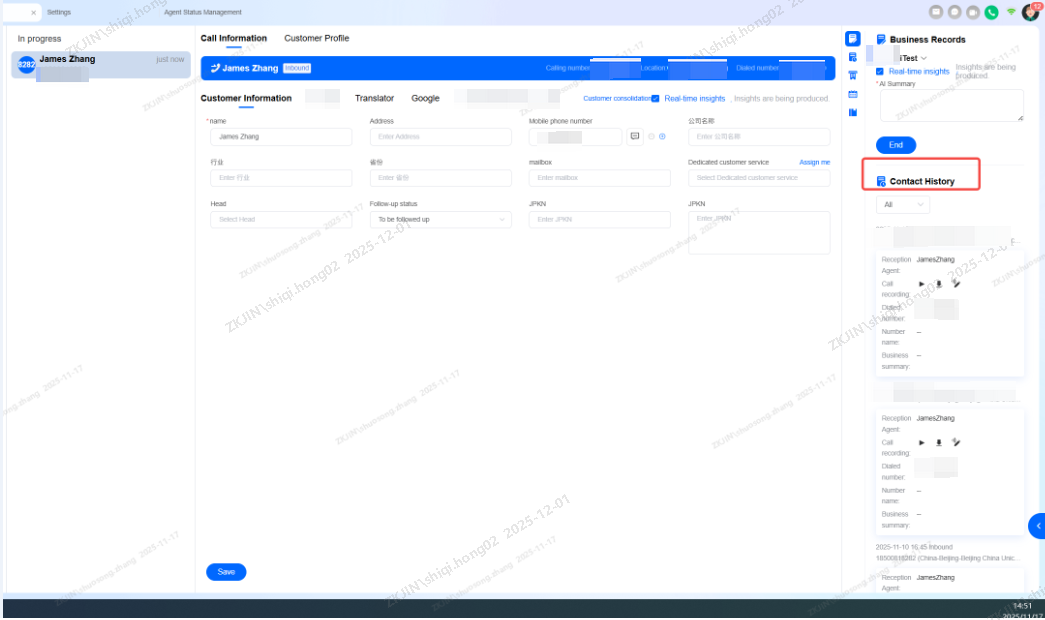The height and width of the screenshot is (620, 1045).
Task: Click the blue Save button
Action: (x=226, y=572)
